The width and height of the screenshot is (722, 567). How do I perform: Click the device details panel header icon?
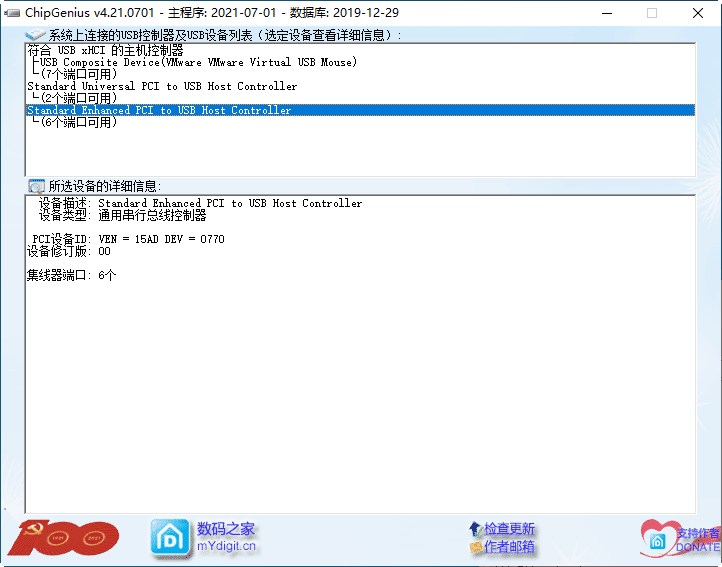coord(36,186)
